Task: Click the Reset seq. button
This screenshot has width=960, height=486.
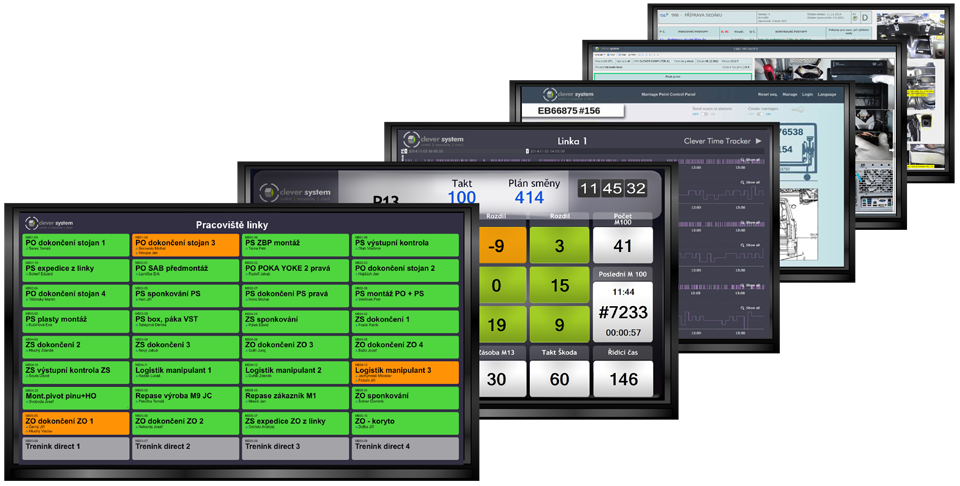Action: [768, 95]
